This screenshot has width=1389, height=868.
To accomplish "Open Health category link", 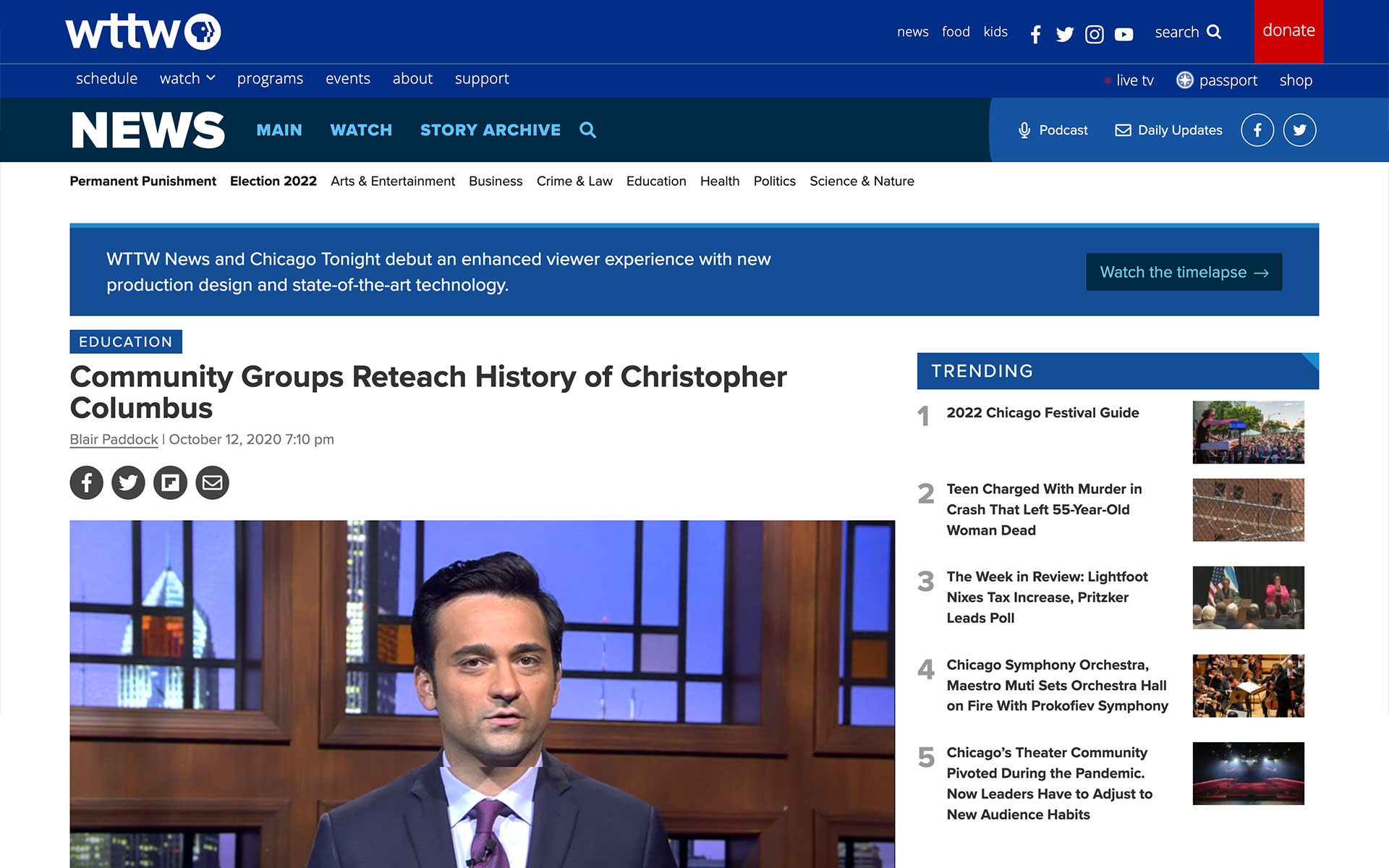I will click(x=720, y=181).
